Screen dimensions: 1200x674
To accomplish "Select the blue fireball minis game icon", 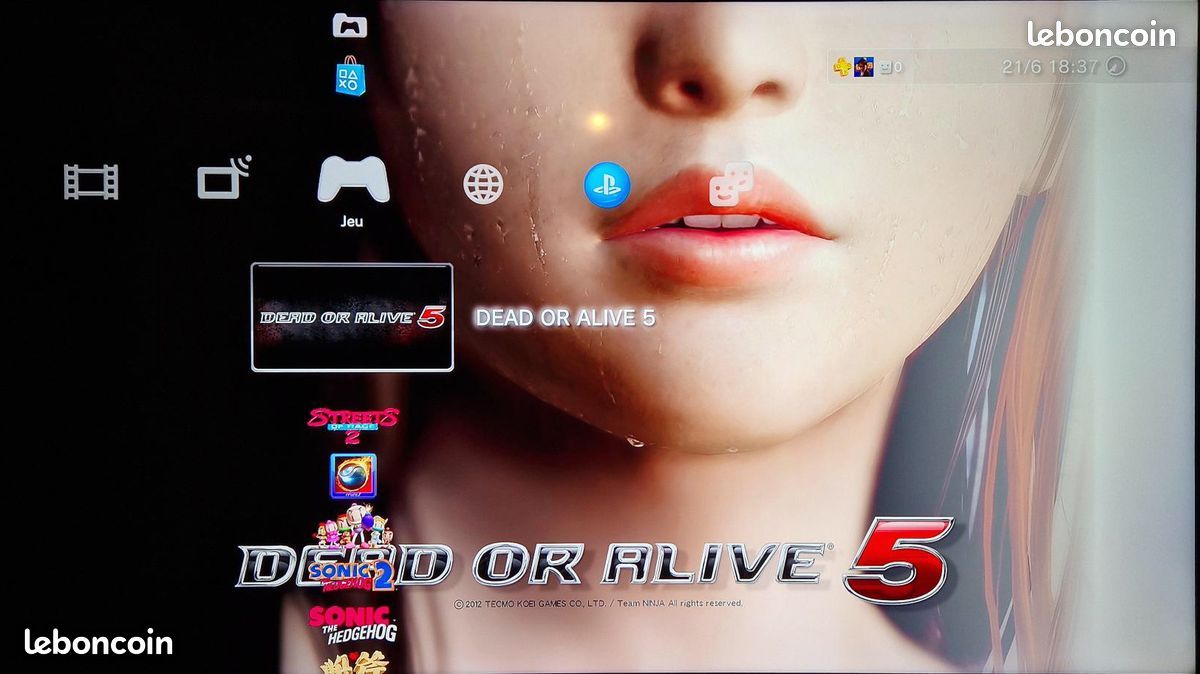I will (x=353, y=476).
